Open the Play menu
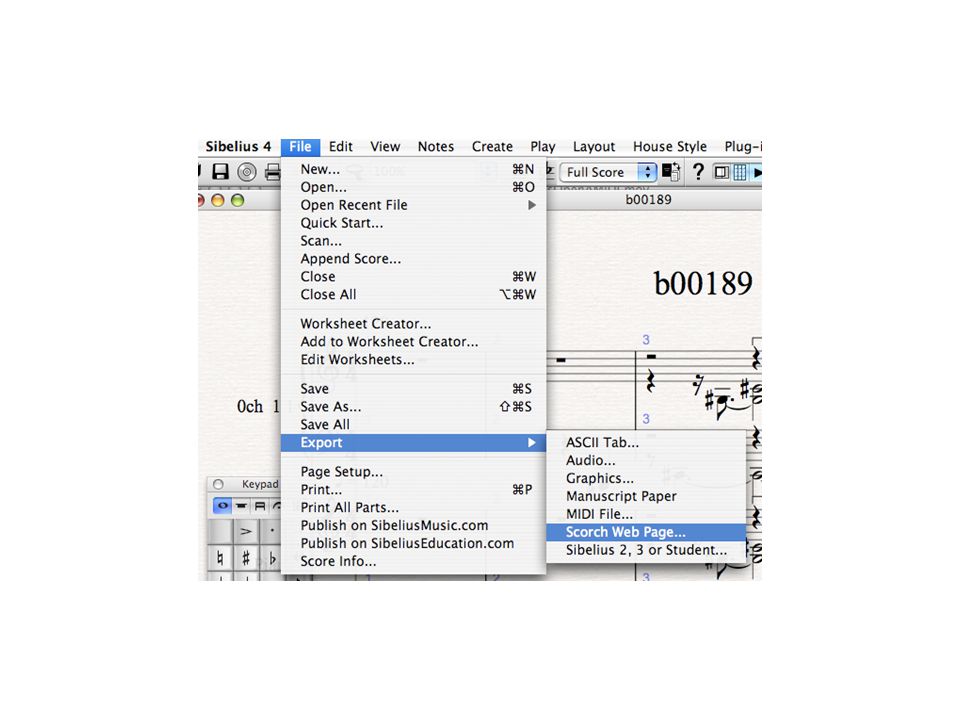 543,146
